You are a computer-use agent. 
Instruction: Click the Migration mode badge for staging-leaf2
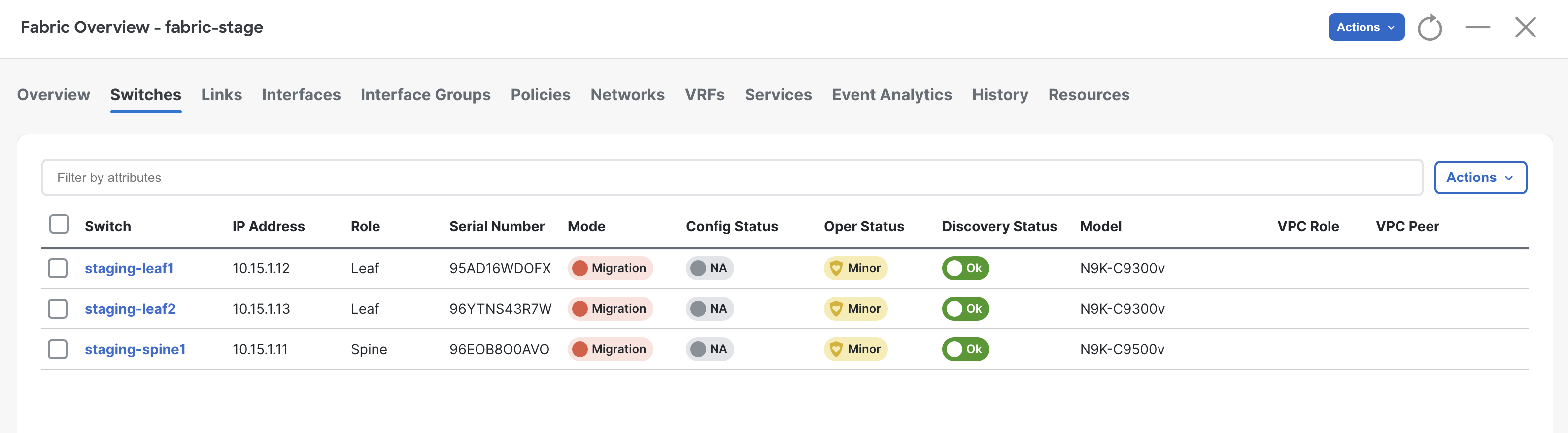[610, 309]
